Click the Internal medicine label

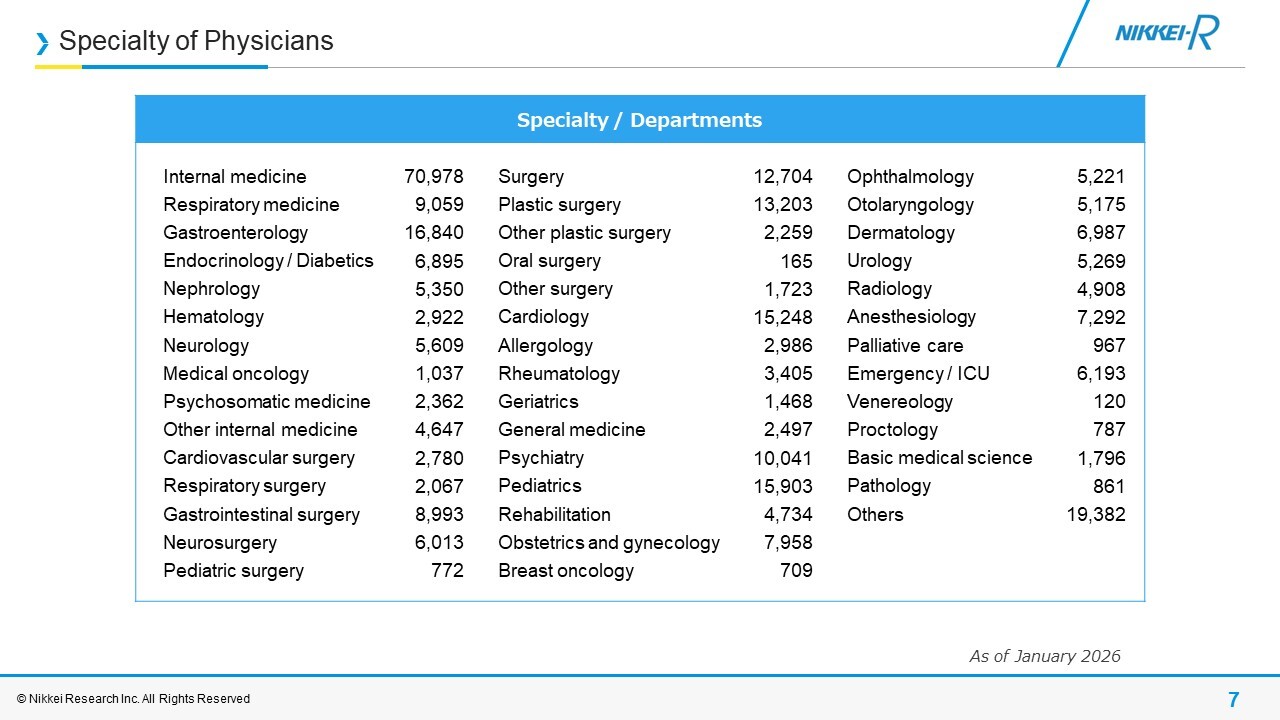coord(235,177)
